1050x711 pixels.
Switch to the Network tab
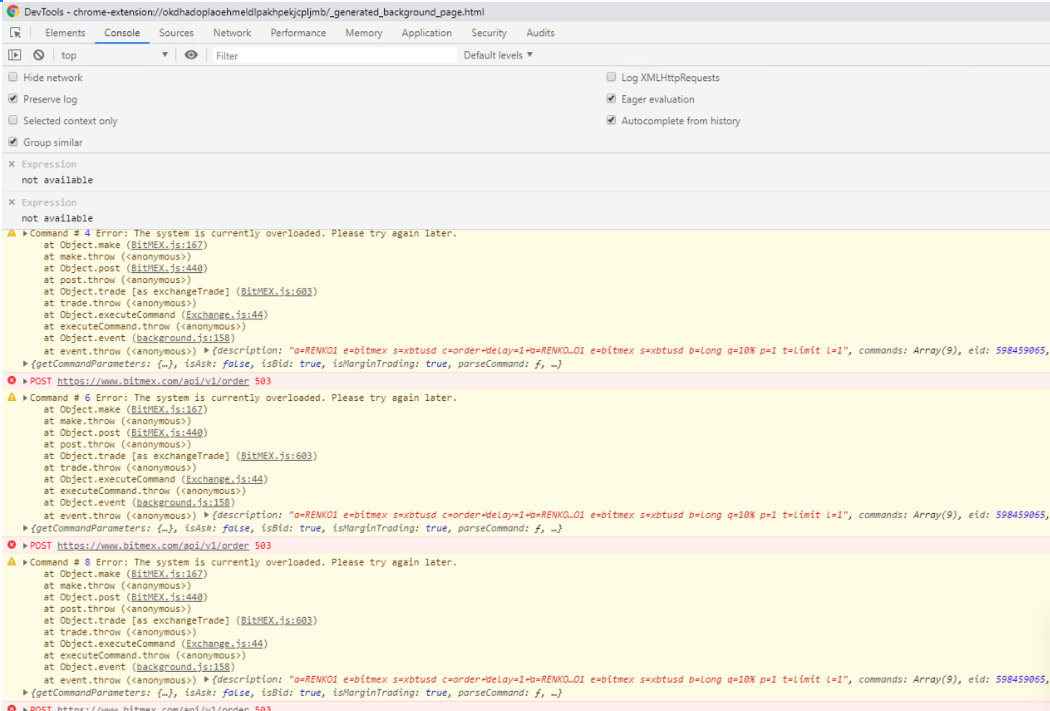(232, 33)
